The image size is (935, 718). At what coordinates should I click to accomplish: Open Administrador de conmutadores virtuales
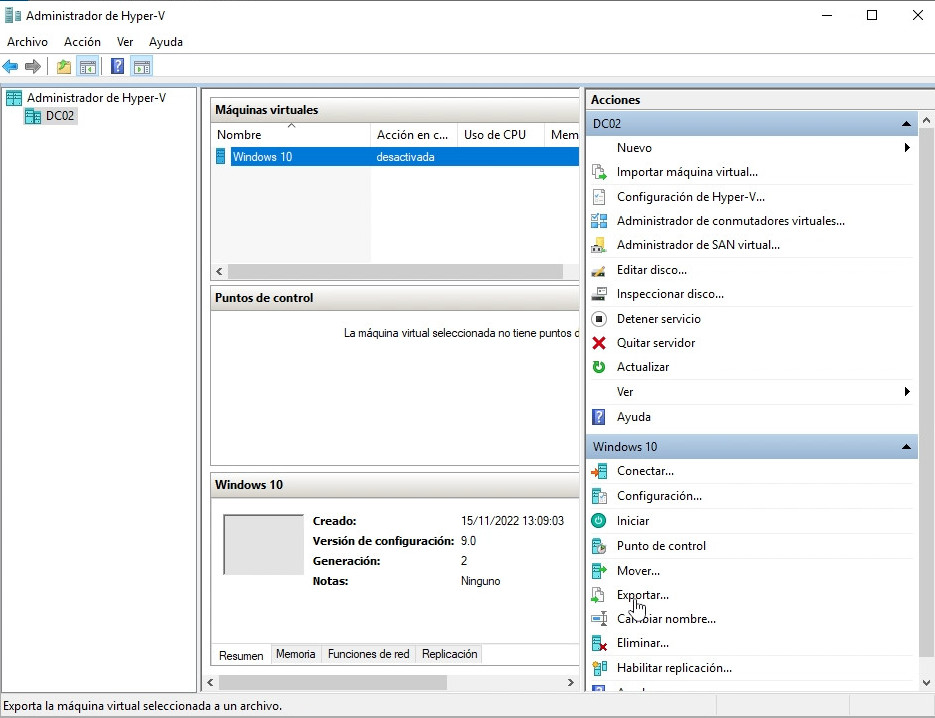coord(730,221)
